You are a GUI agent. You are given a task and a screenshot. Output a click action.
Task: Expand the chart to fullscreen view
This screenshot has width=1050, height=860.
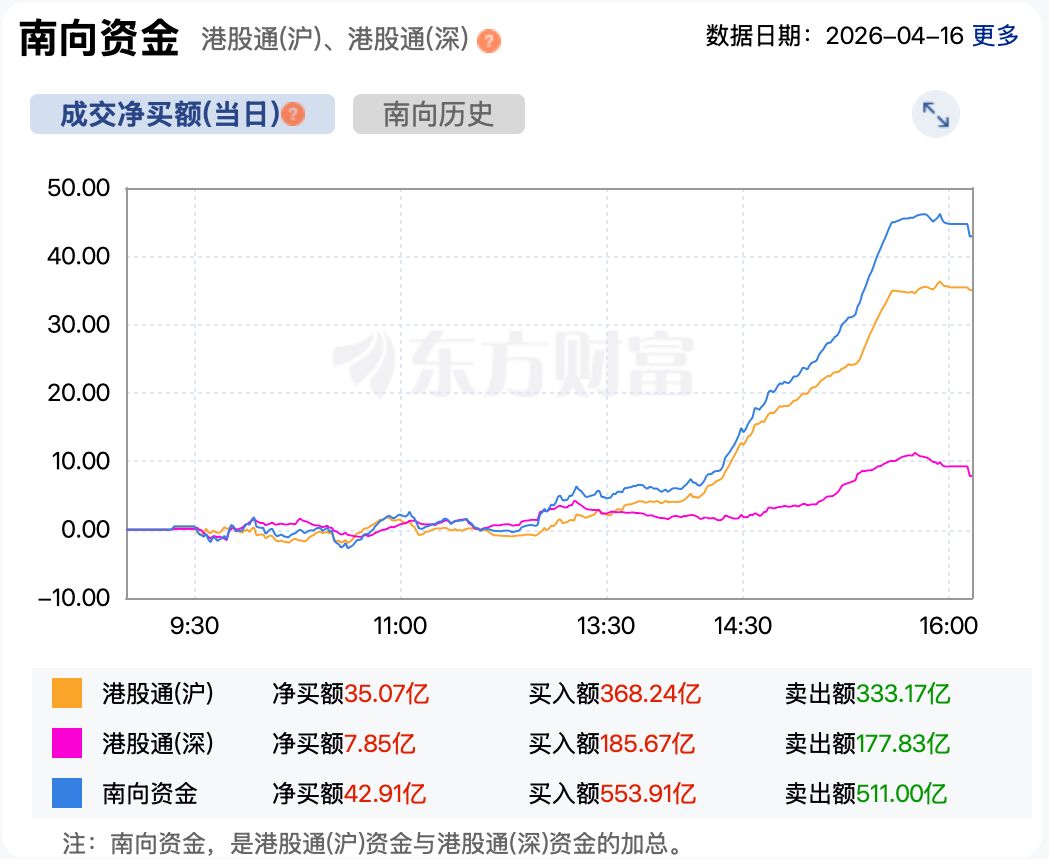pos(936,114)
